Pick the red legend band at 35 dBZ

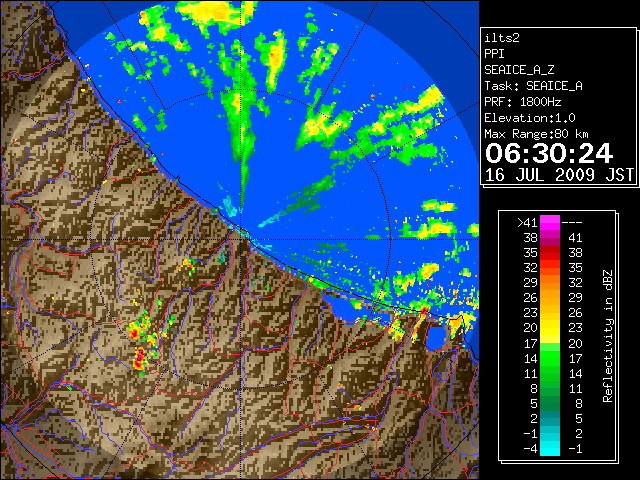(x=550, y=253)
